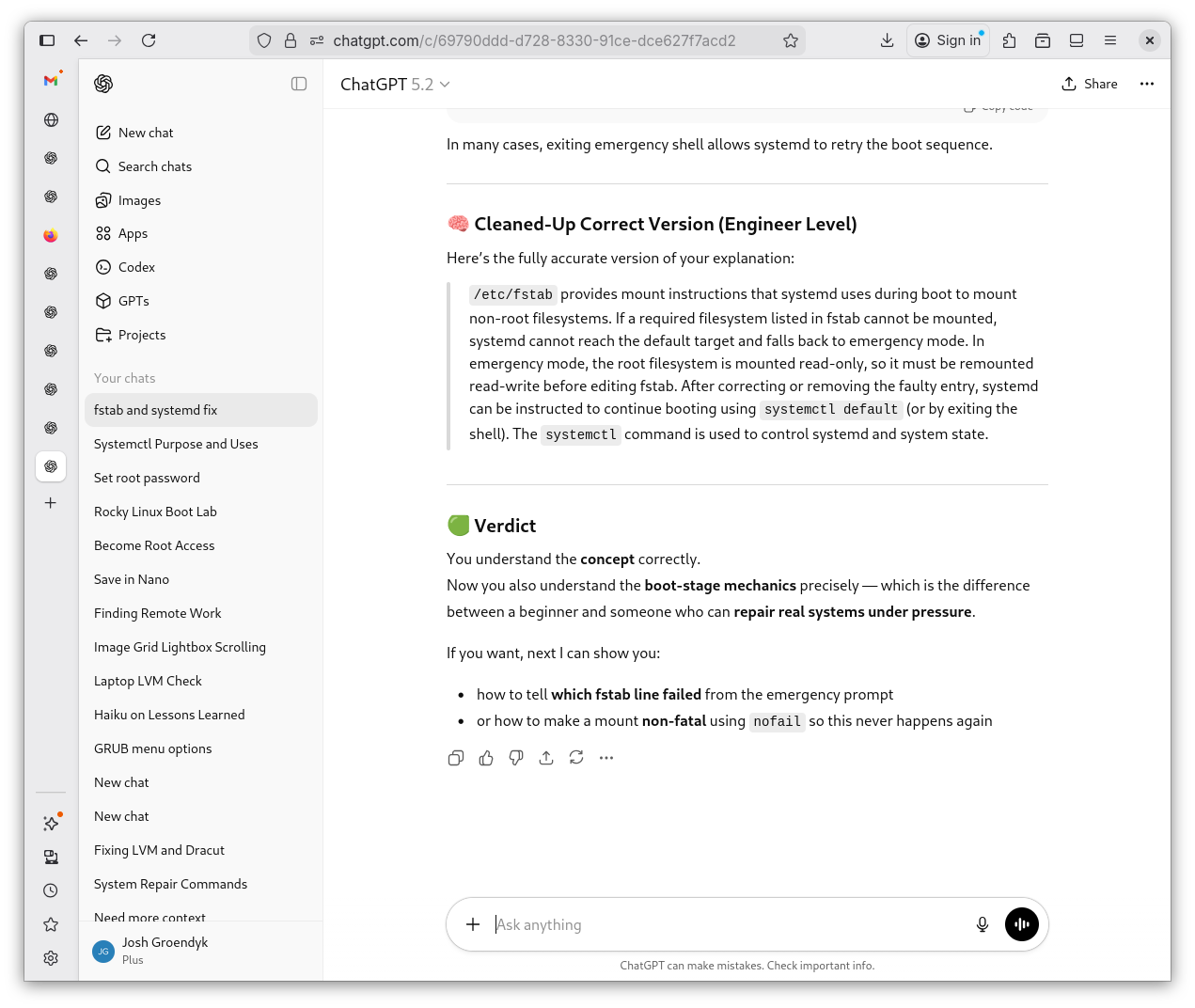
Task: Click the thumbs up icon
Action: coord(486,758)
